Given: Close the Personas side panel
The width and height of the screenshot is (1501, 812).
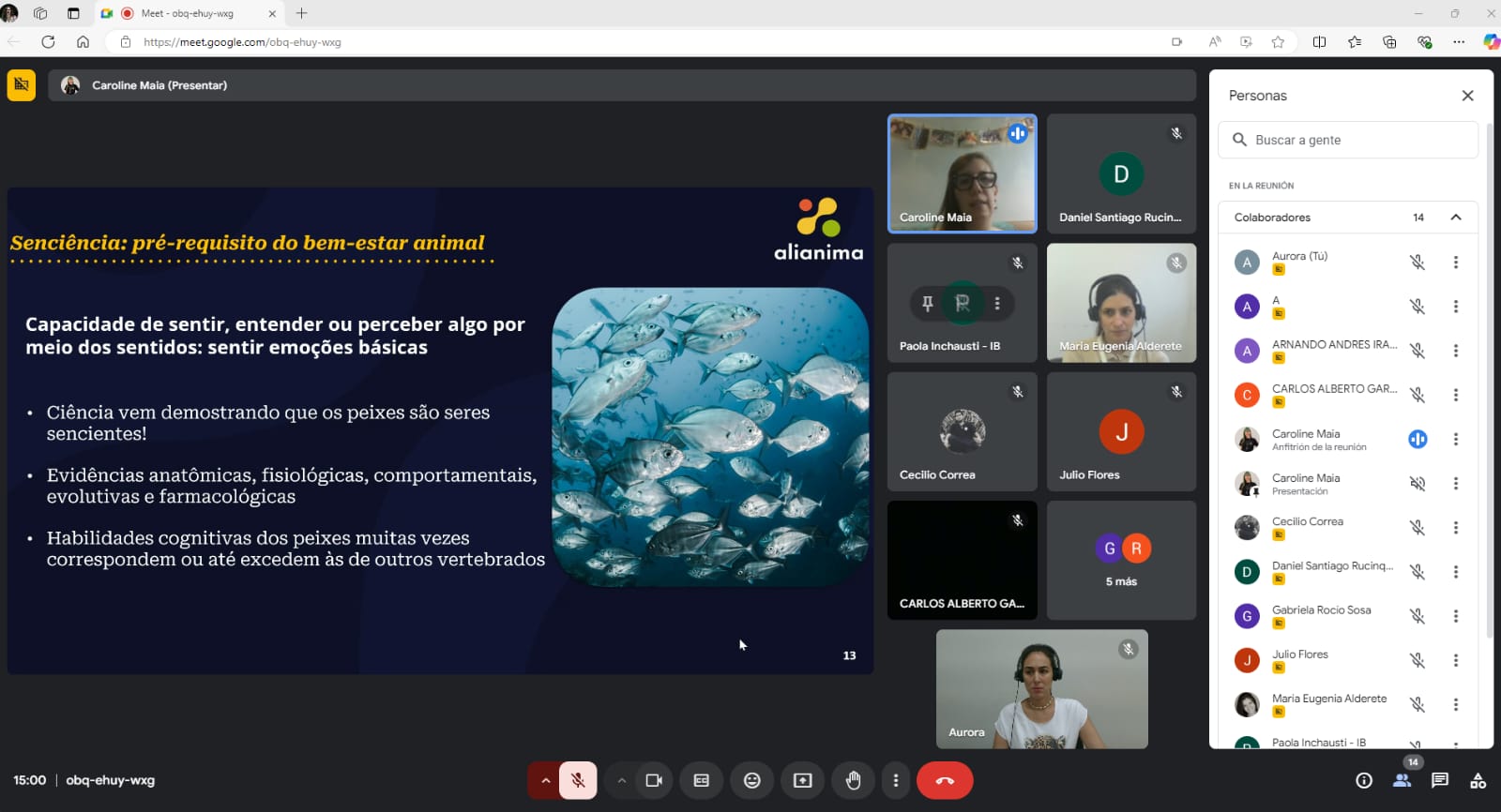Looking at the screenshot, I should pos(1467,96).
